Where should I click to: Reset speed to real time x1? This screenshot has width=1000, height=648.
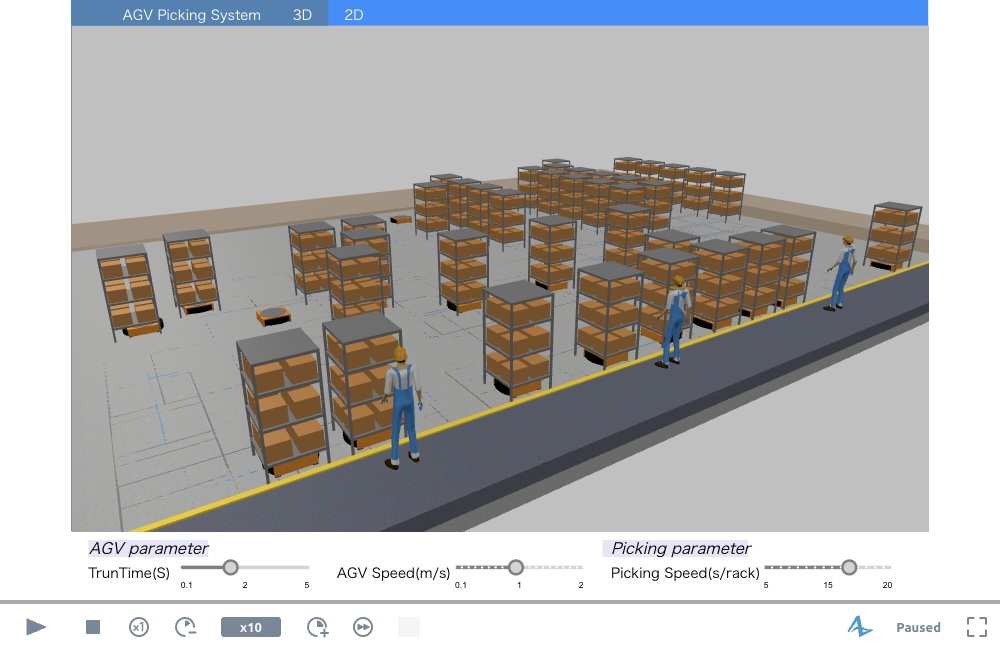click(139, 627)
